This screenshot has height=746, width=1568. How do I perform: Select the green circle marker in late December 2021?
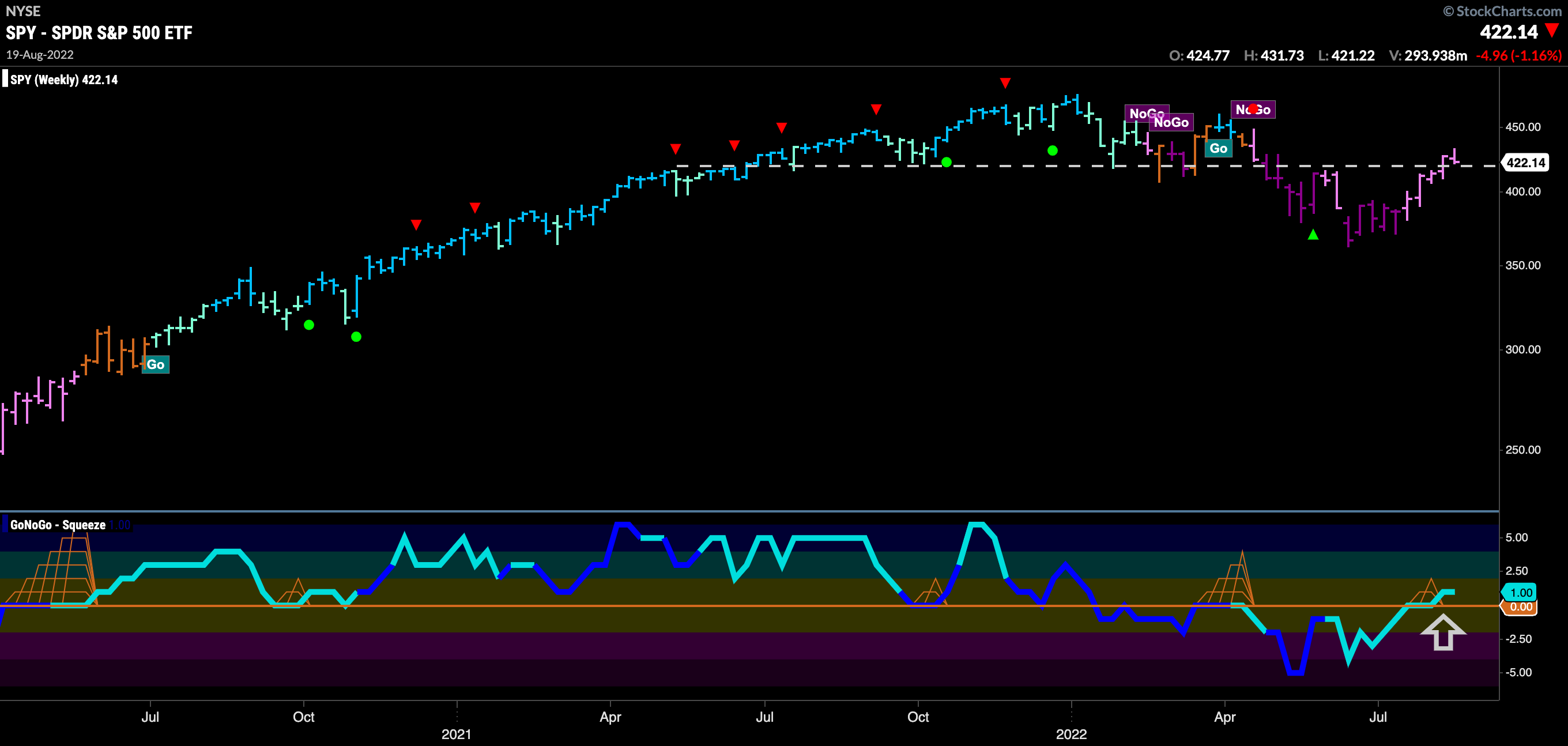coord(1053,150)
